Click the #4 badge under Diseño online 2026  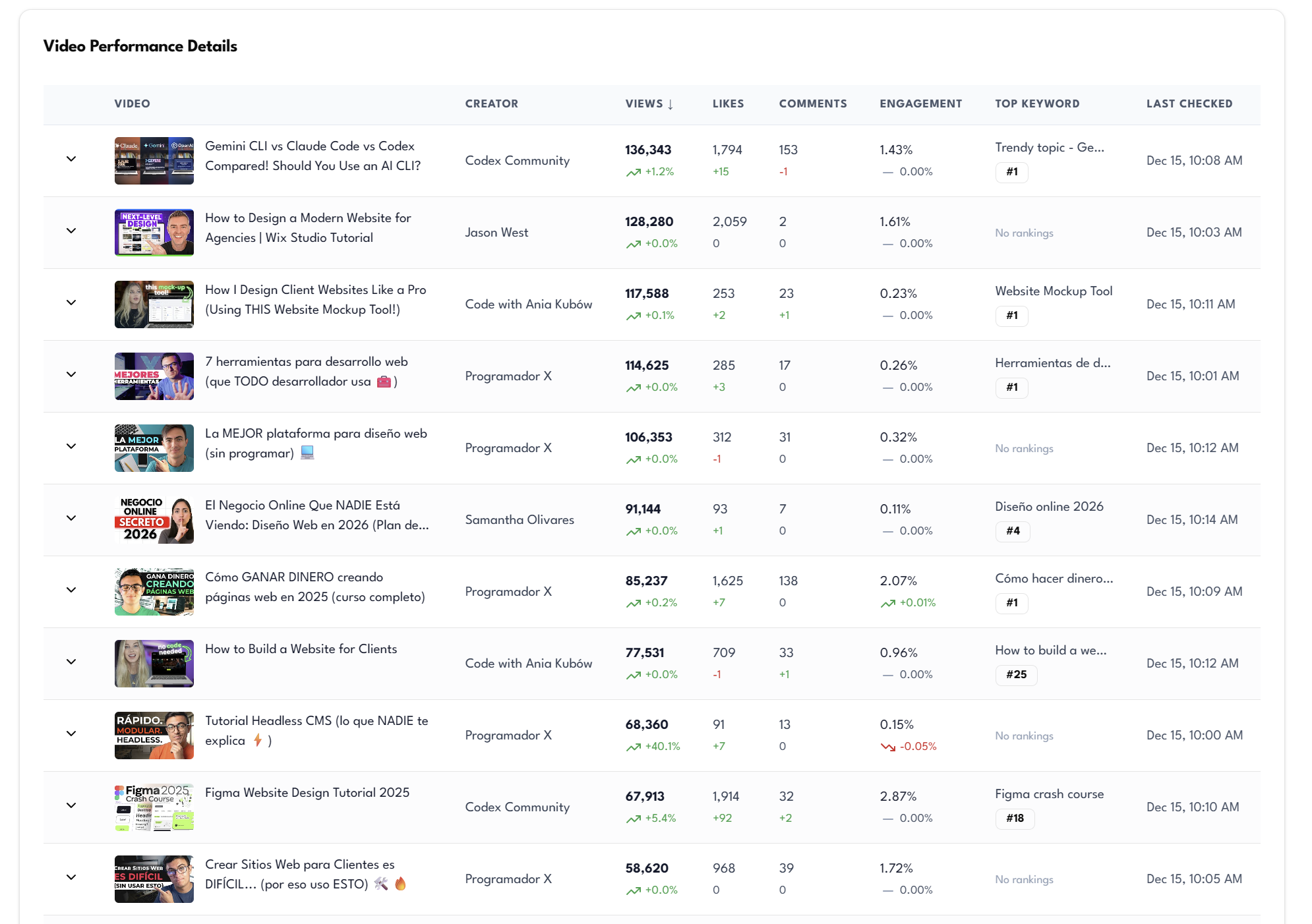1012,532
